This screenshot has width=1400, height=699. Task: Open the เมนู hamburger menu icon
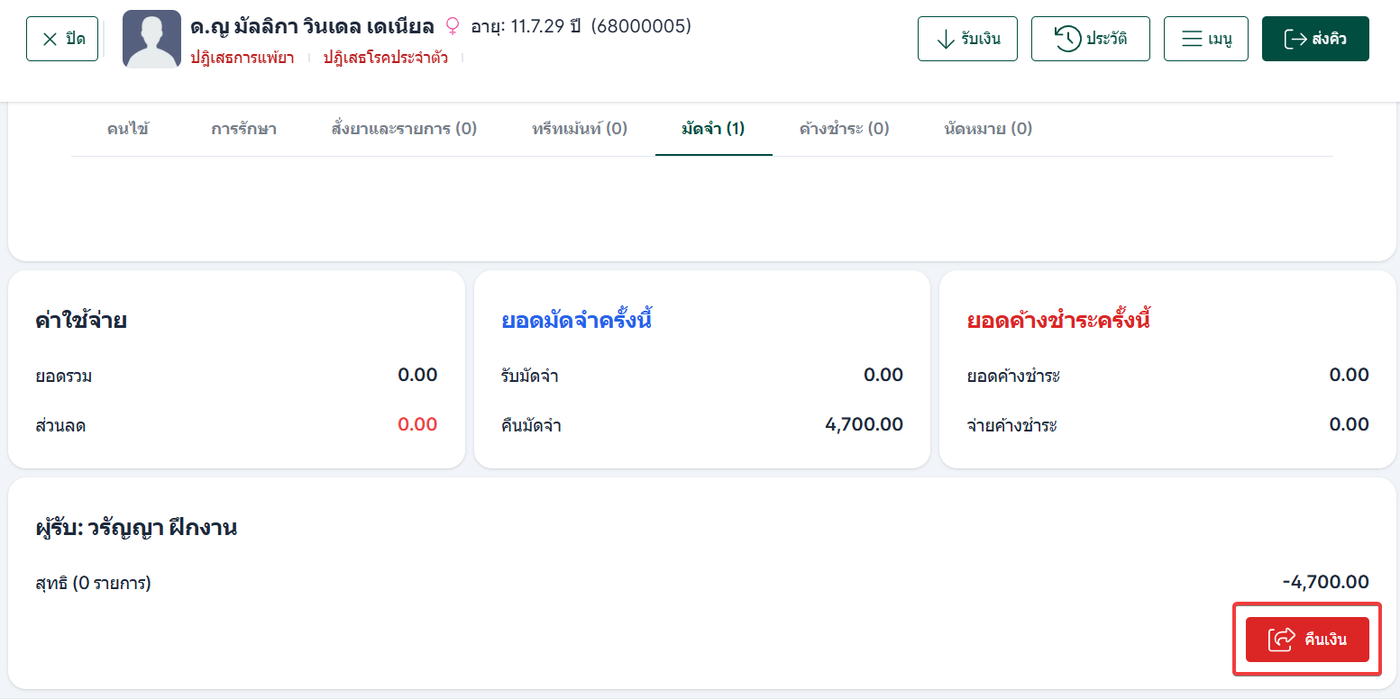point(1191,39)
